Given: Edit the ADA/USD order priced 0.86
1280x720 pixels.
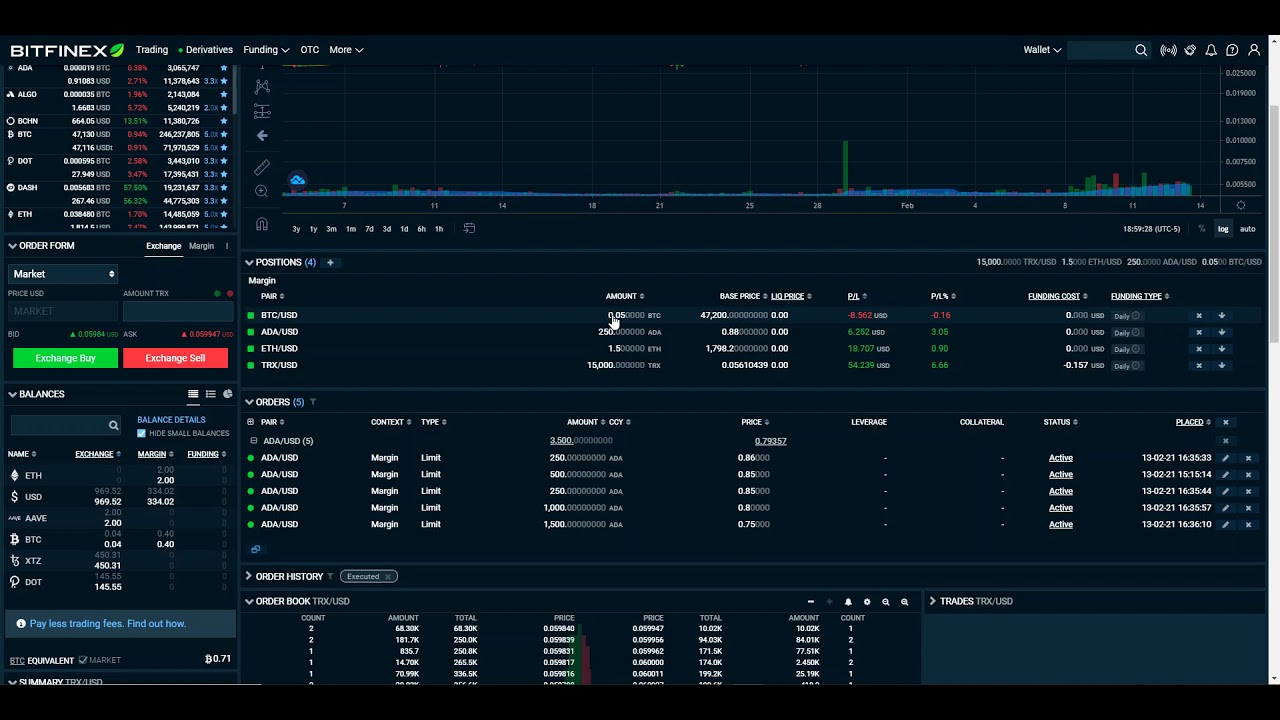Looking at the screenshot, I should point(1225,458).
